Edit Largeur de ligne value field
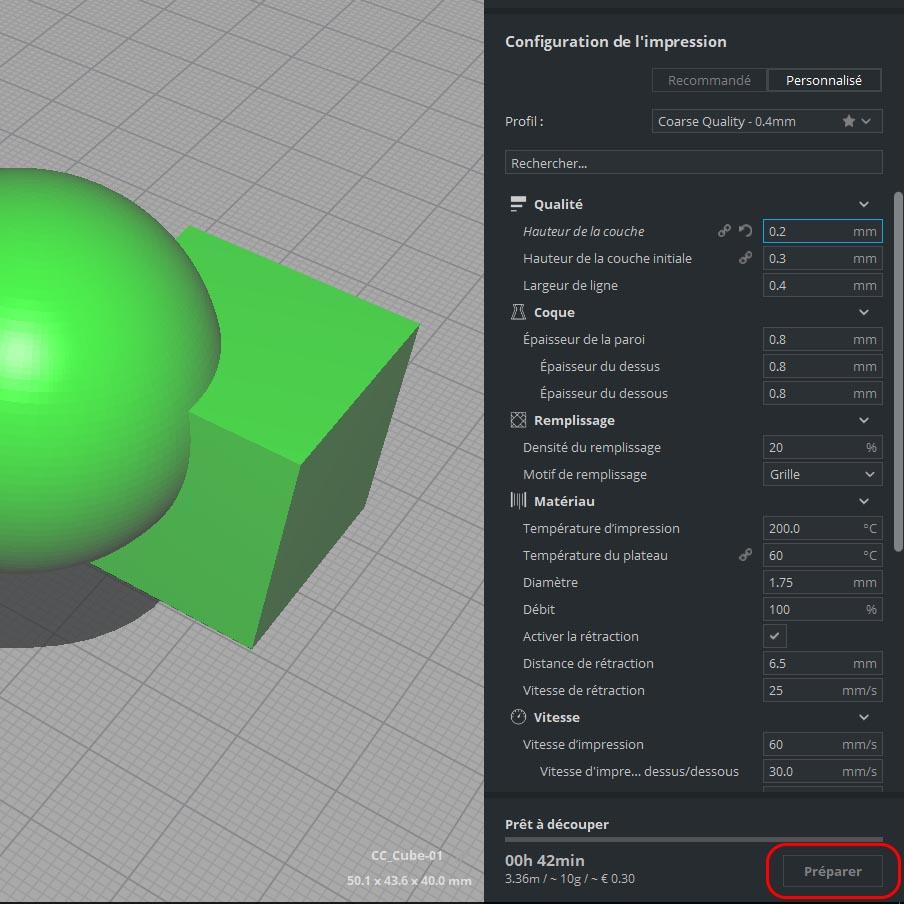Image resolution: width=904 pixels, height=904 pixels. (822, 285)
